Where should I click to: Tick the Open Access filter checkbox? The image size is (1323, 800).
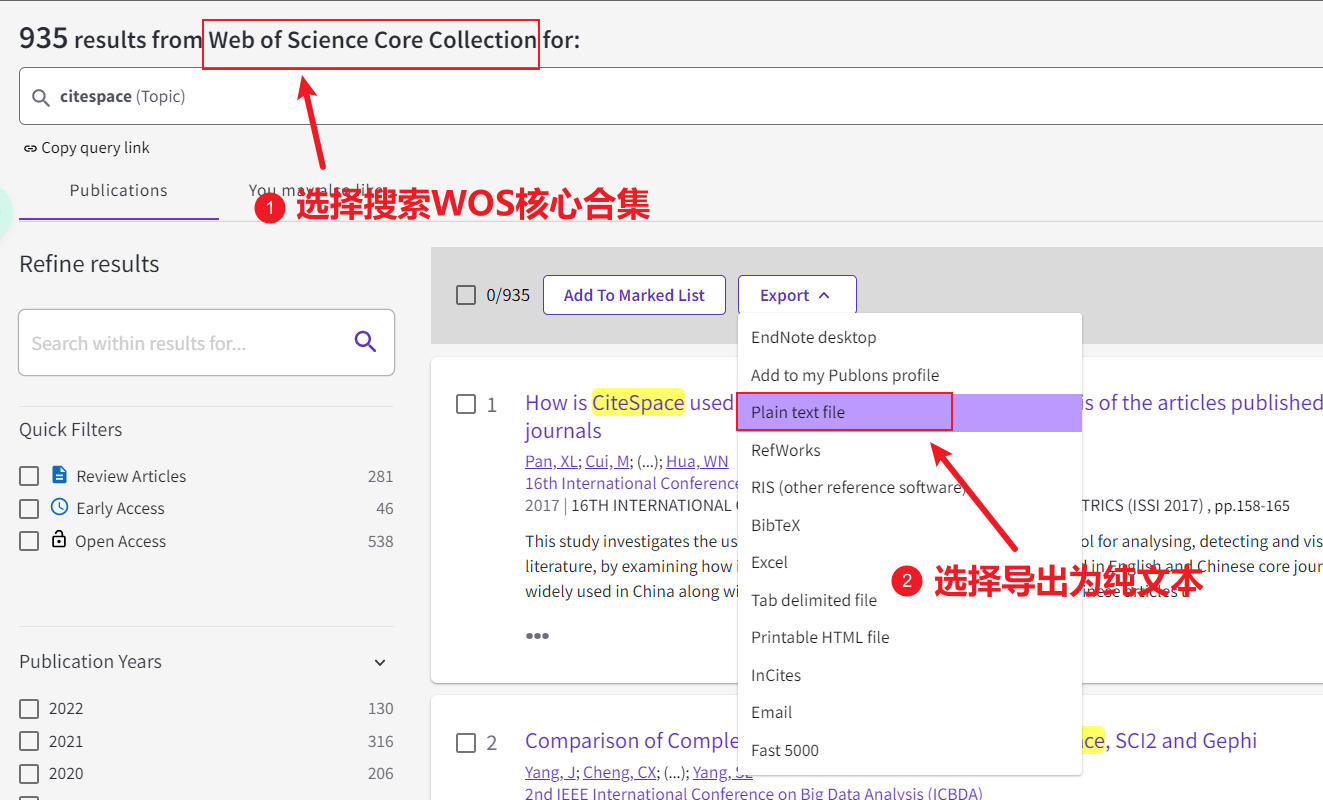click(29, 541)
